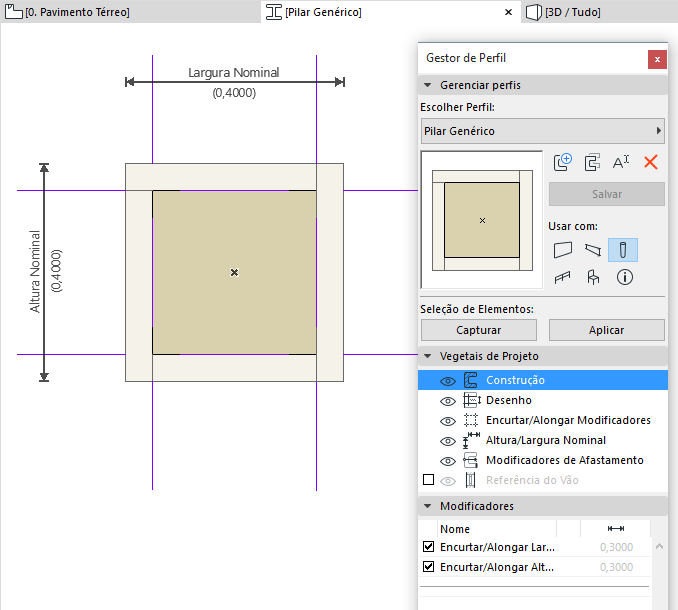Screen dimensions: 678x610
Task: Collapse the Vegetais de Projeto section
Action: click(427, 356)
